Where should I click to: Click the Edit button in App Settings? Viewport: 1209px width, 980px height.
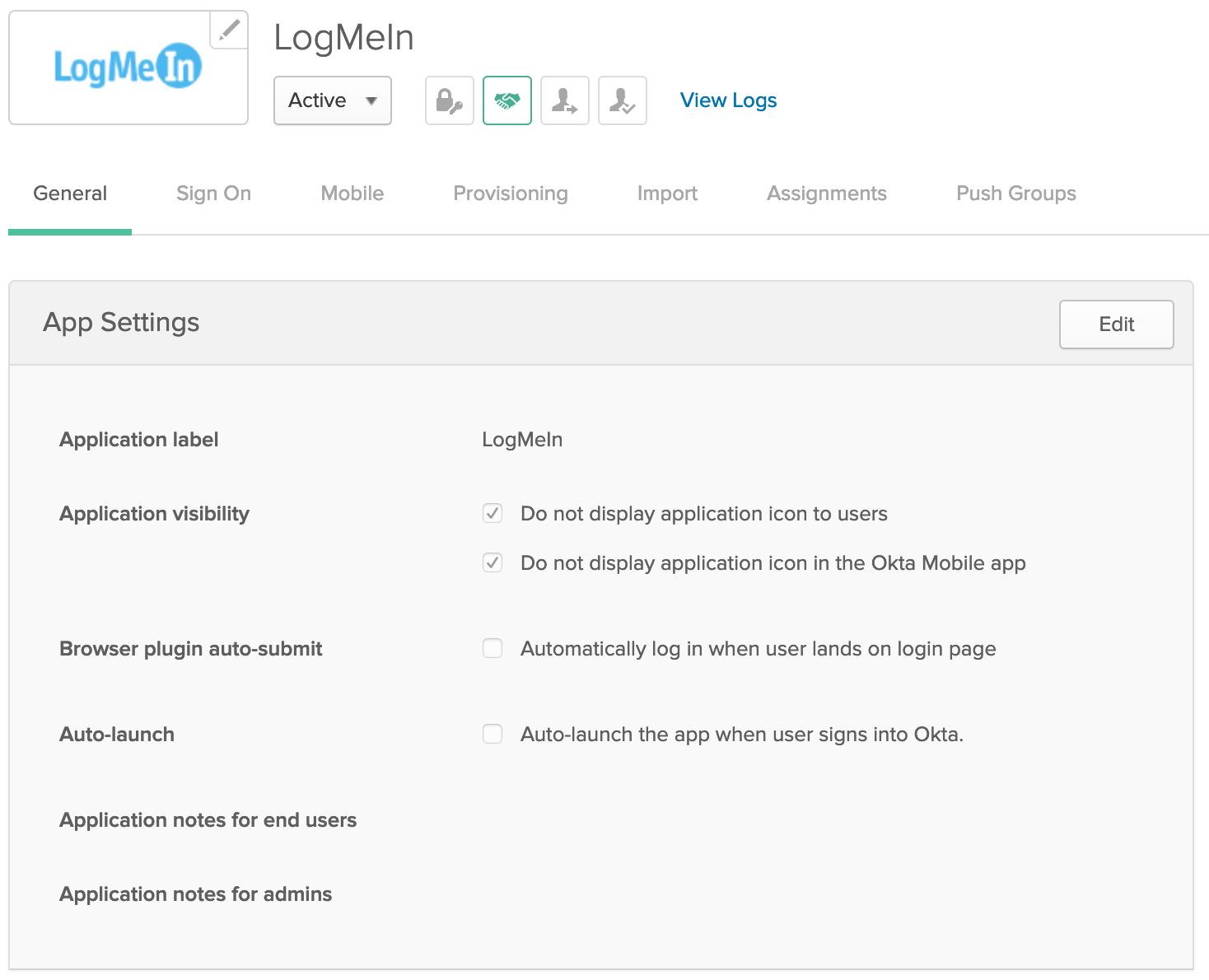pyautogui.click(x=1117, y=324)
